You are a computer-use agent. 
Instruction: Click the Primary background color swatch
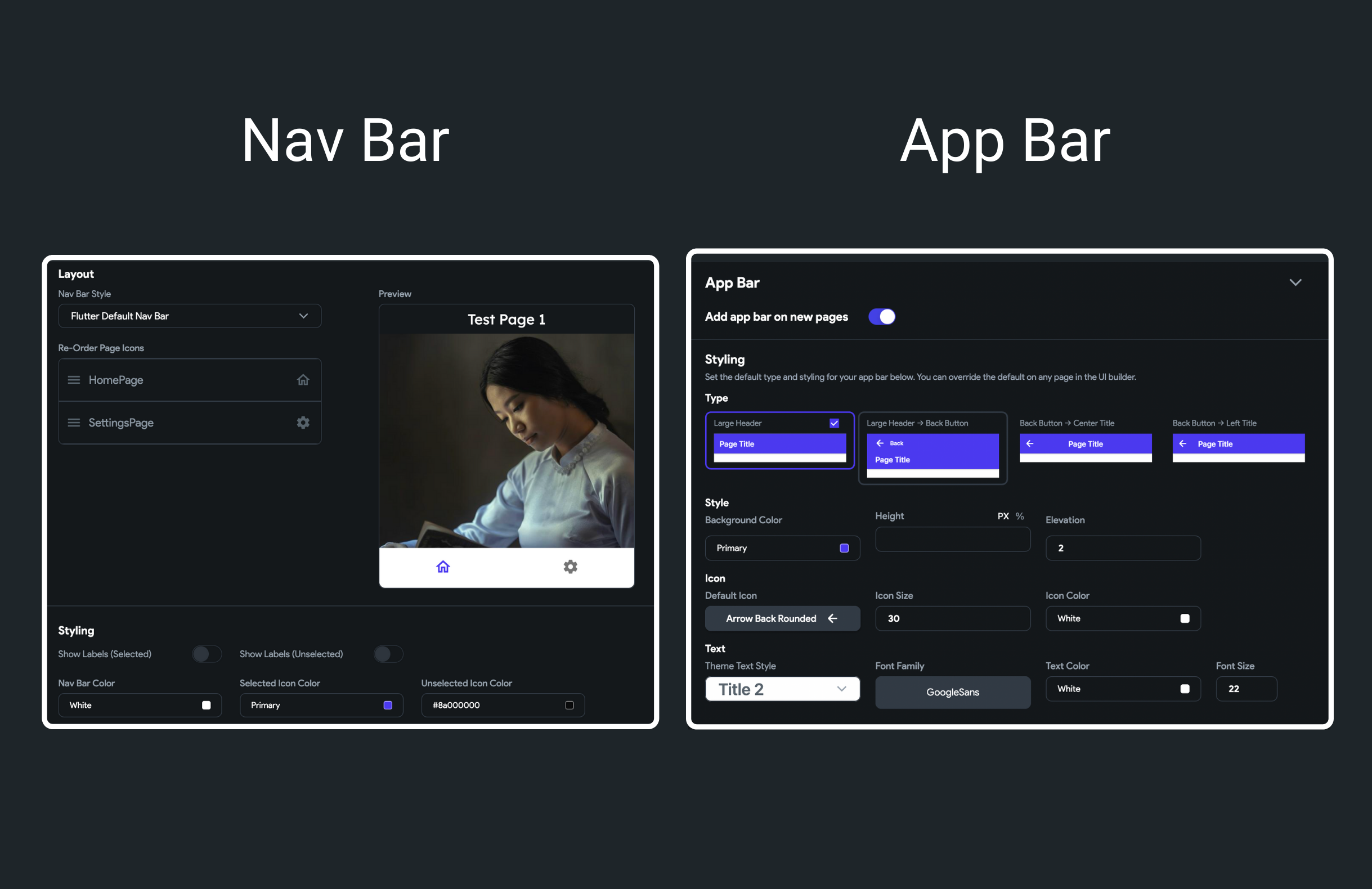(843, 548)
